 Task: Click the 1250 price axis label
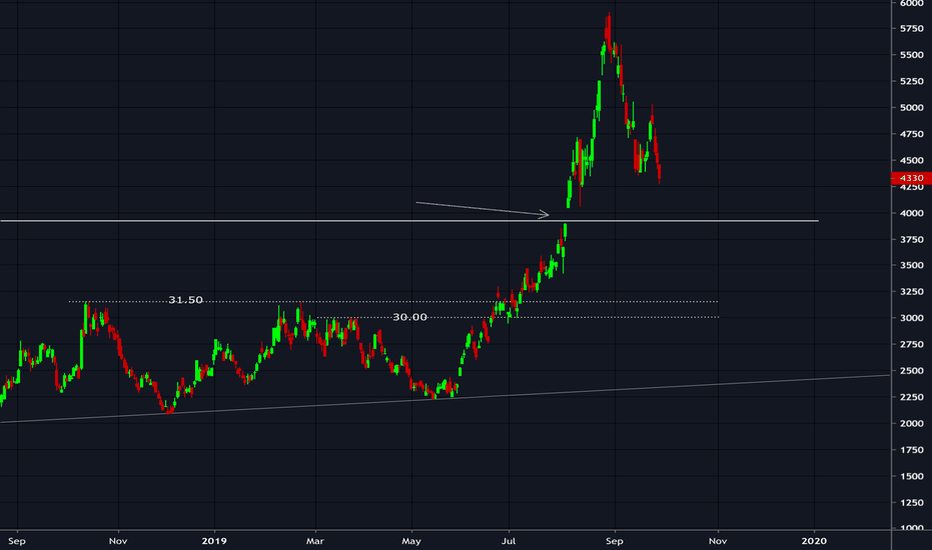pos(912,502)
